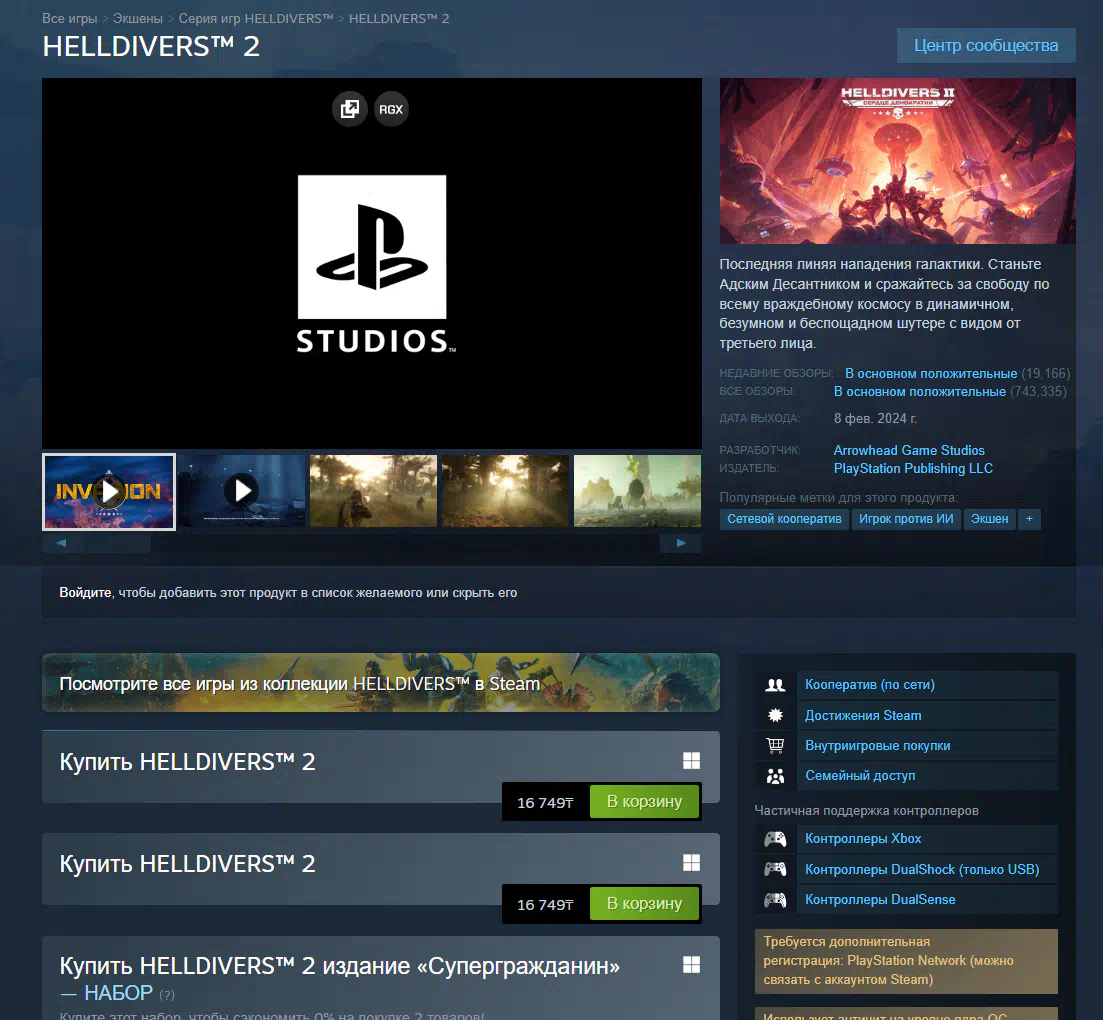
Task: Add first HELLDIVERS 2 to cart
Action: click(644, 801)
